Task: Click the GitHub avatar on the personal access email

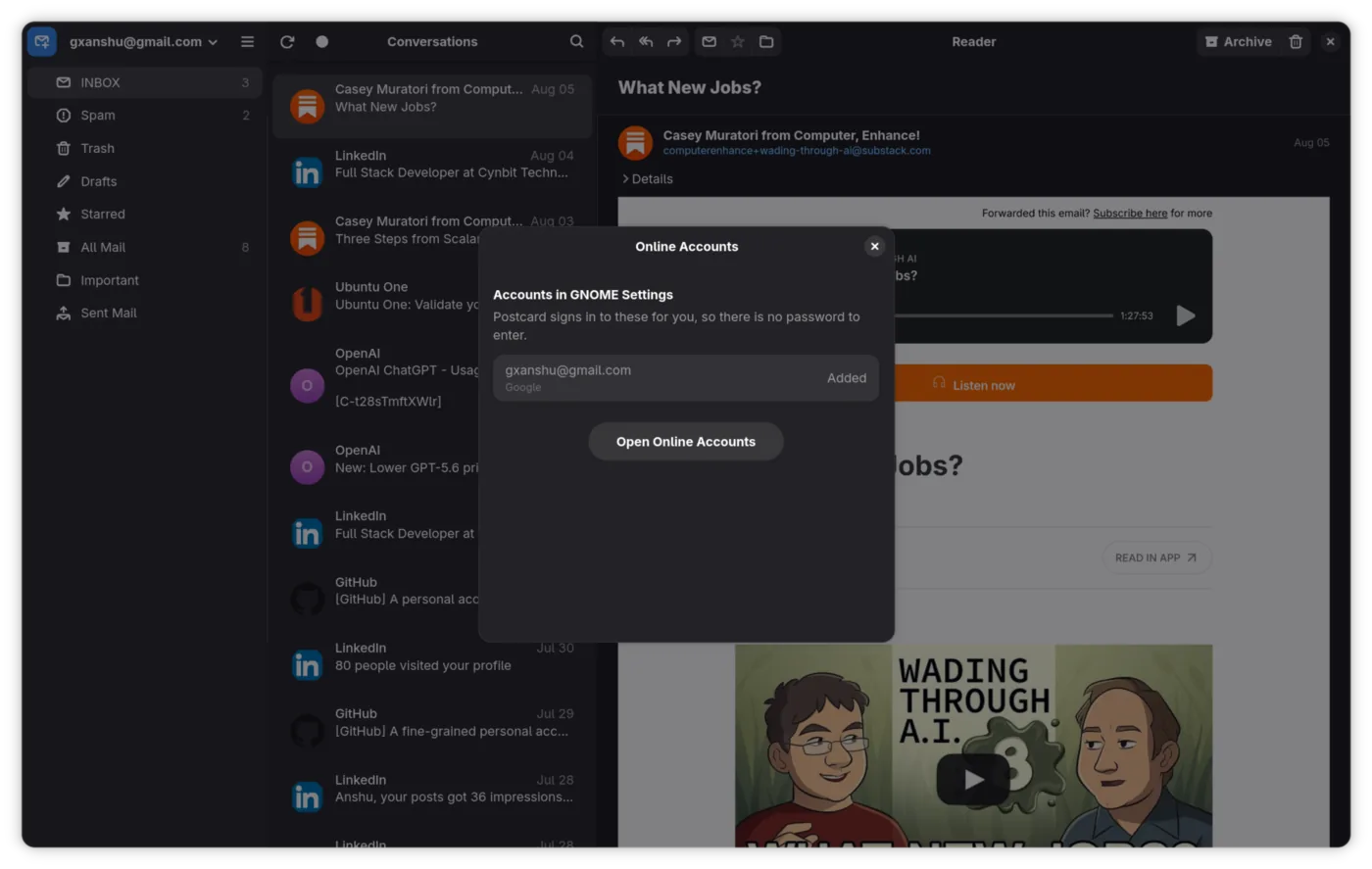Action: pos(307,599)
